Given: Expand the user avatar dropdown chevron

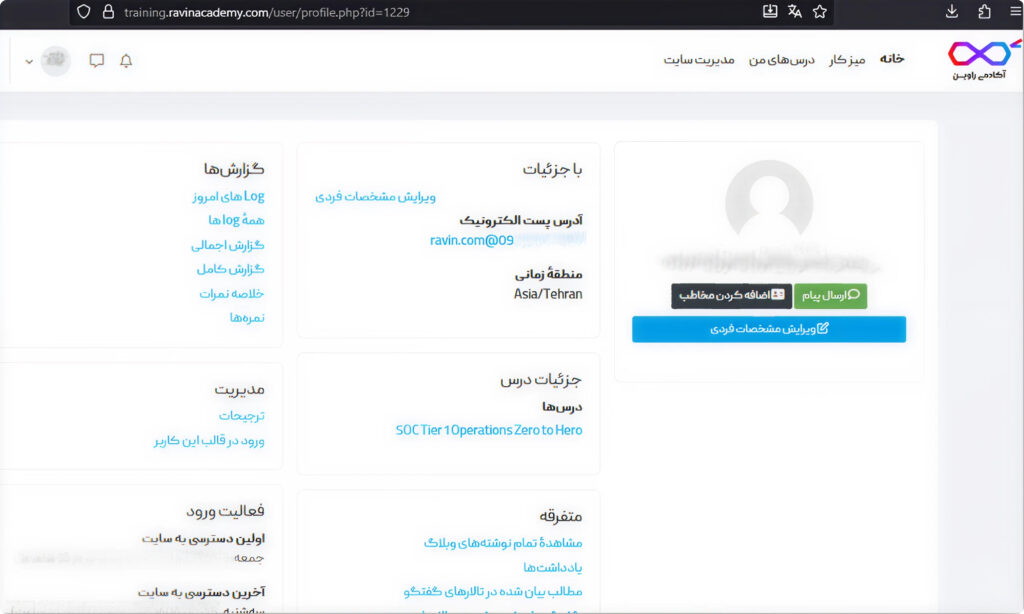Looking at the screenshot, I should pos(30,61).
